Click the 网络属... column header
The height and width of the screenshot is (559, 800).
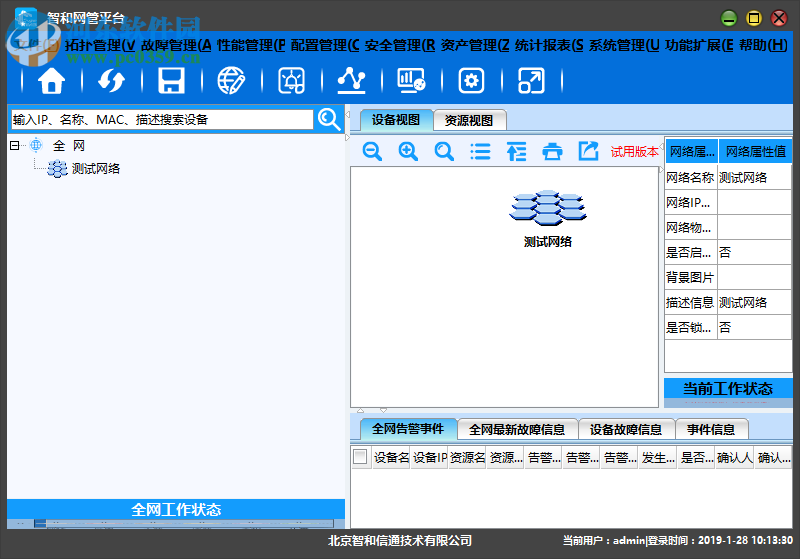(x=692, y=151)
